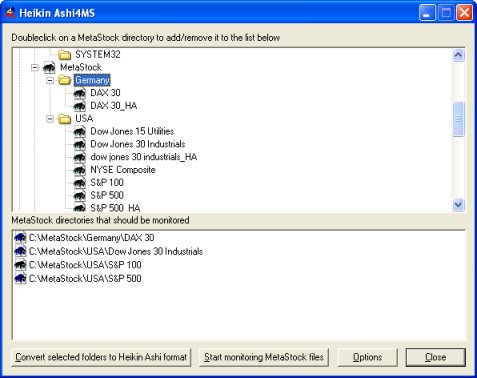The image size is (477, 378).
Task: Click the tree vertical scrollbar thumb
Action: click(458, 119)
